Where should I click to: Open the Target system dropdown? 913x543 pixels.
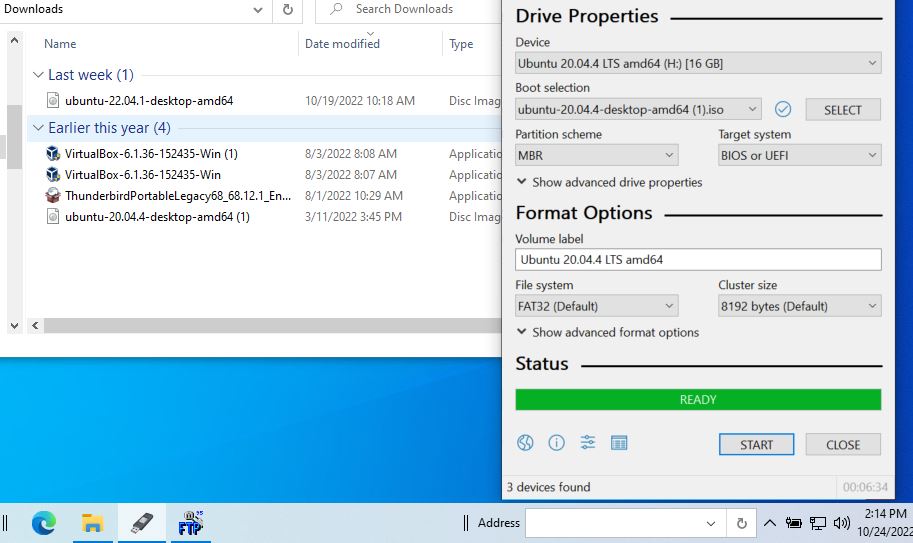[799, 155]
